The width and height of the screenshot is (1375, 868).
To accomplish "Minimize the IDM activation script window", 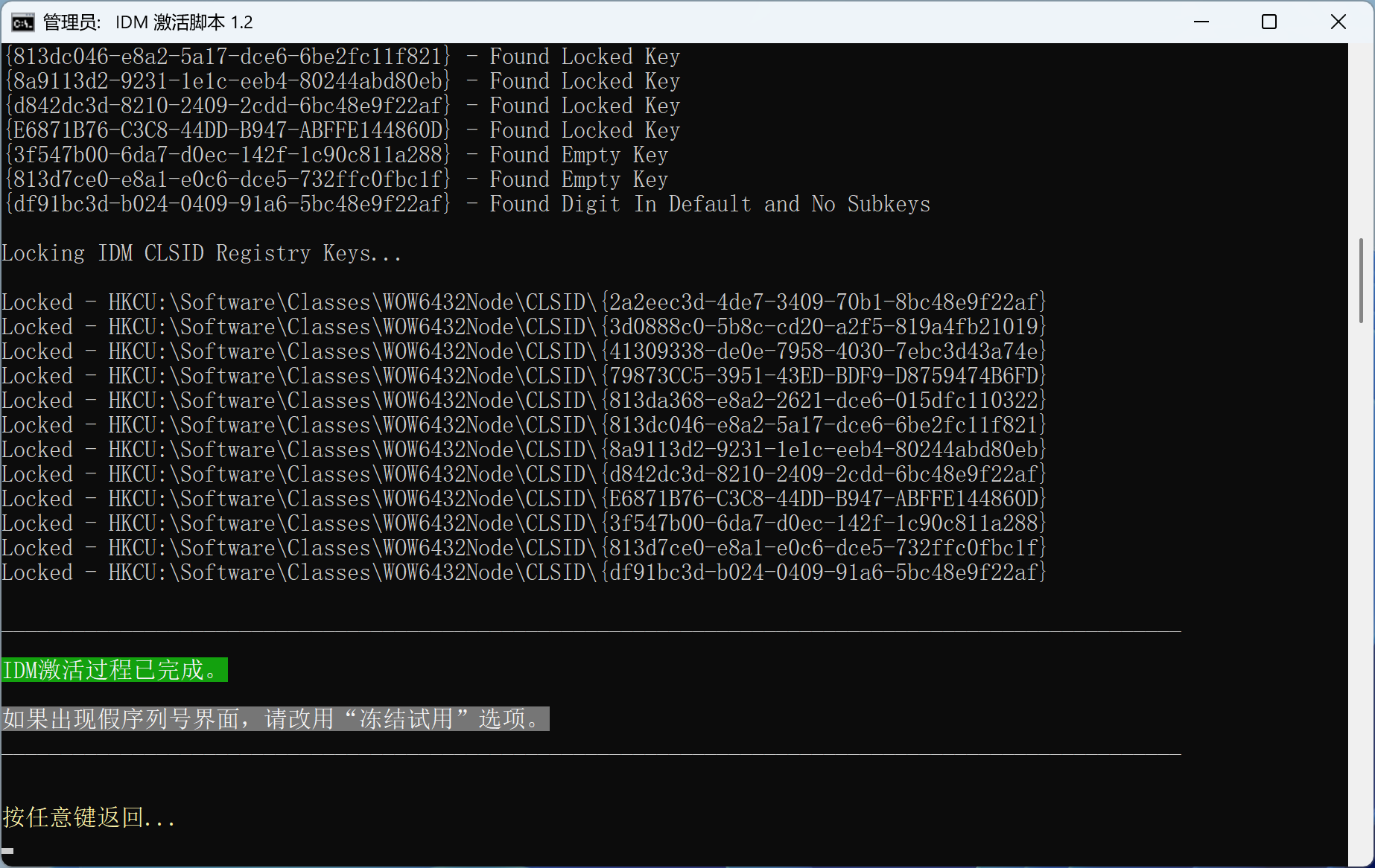I will pos(1201,22).
